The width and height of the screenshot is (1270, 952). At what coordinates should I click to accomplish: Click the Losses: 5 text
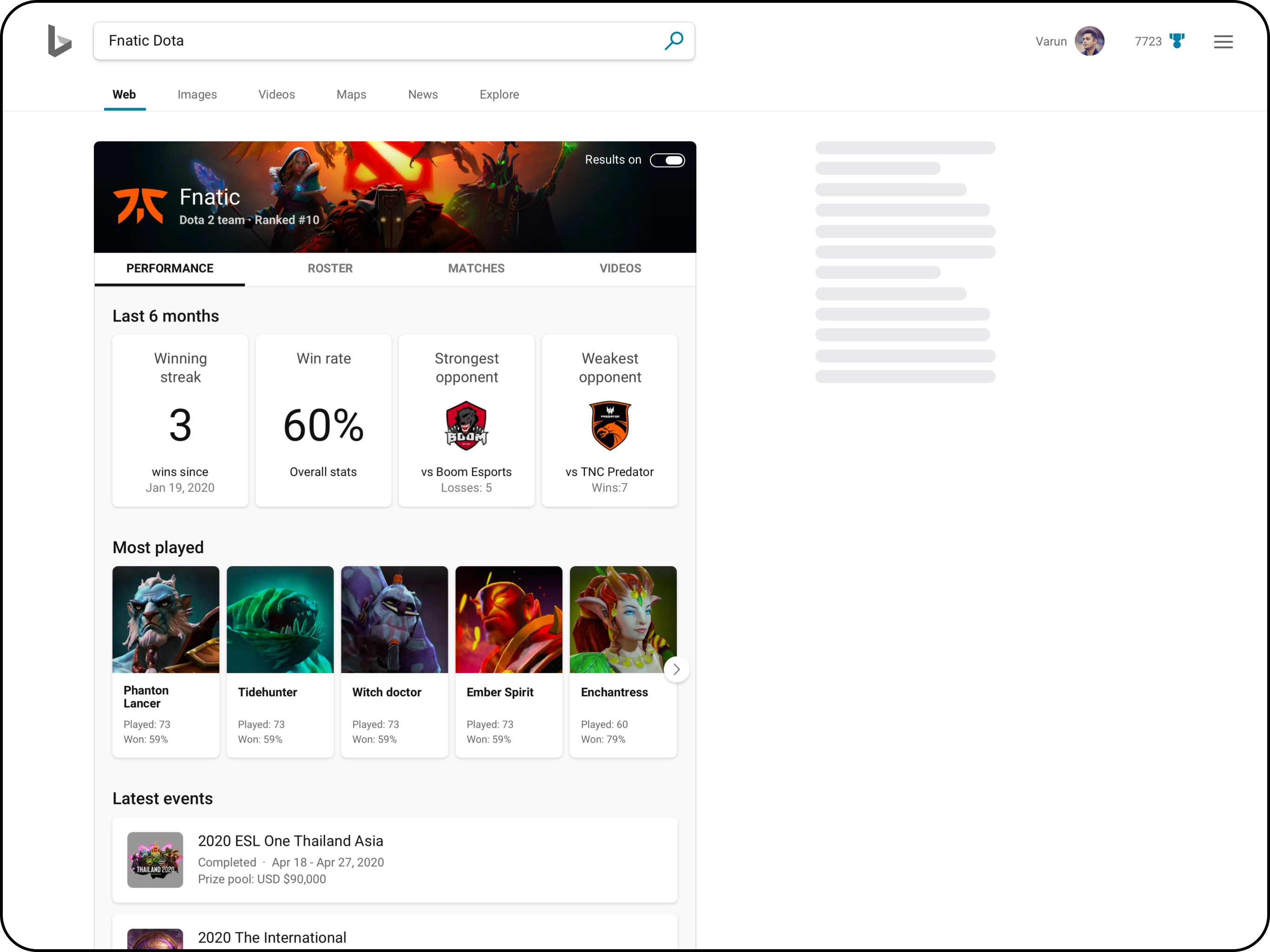(466, 488)
